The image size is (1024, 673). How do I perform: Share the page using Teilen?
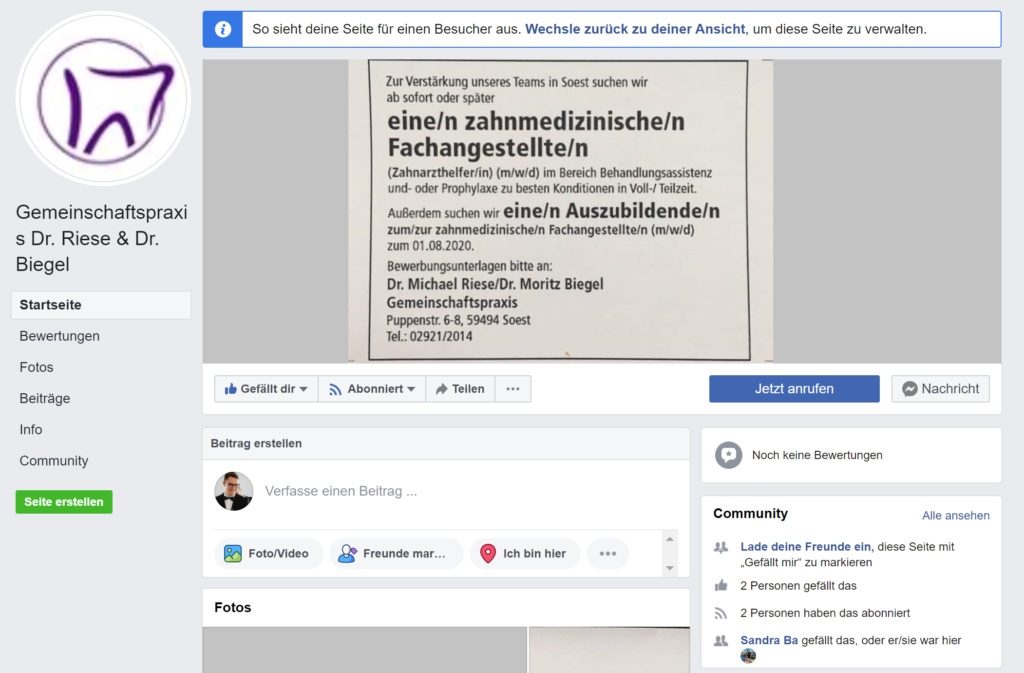click(460, 389)
